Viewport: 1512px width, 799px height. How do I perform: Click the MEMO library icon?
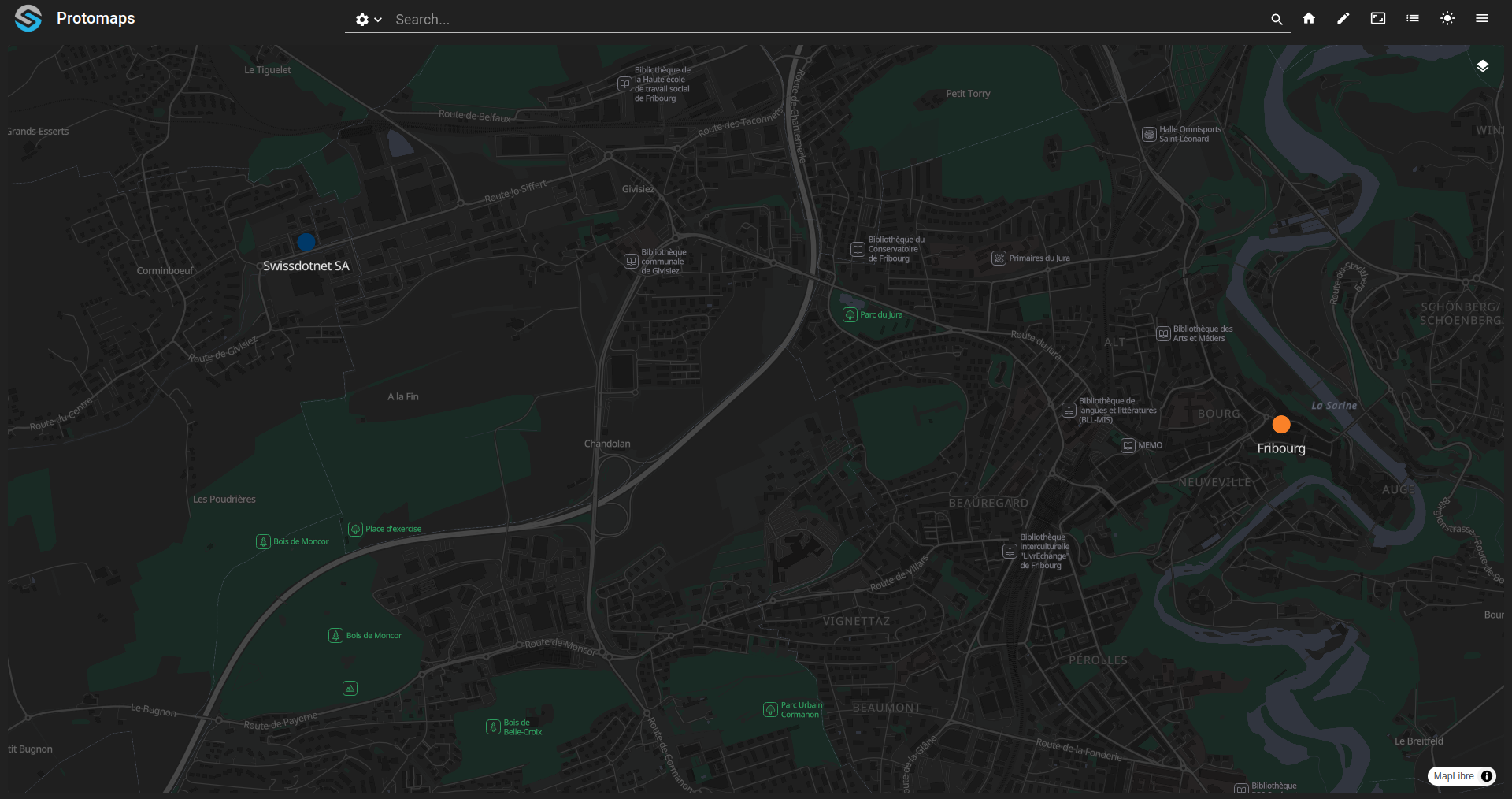1128,446
